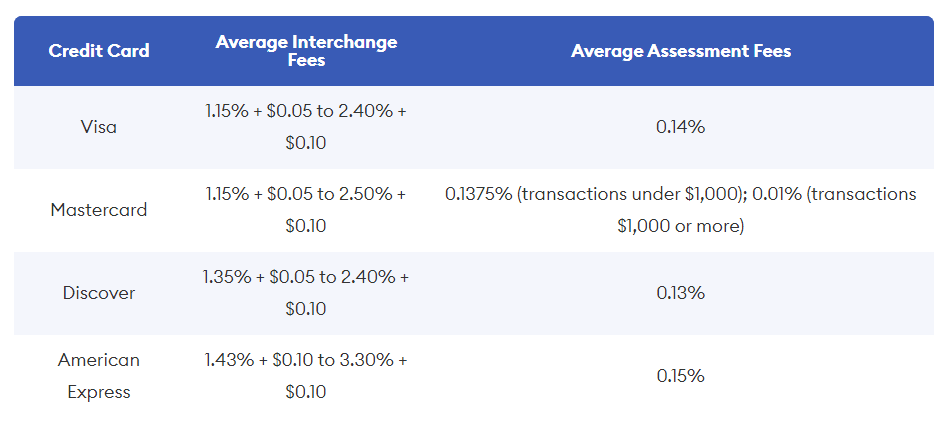Select the $0.10 under Mastercard interchange fees
Viewport: 942px width, 422px height.
click(x=306, y=227)
